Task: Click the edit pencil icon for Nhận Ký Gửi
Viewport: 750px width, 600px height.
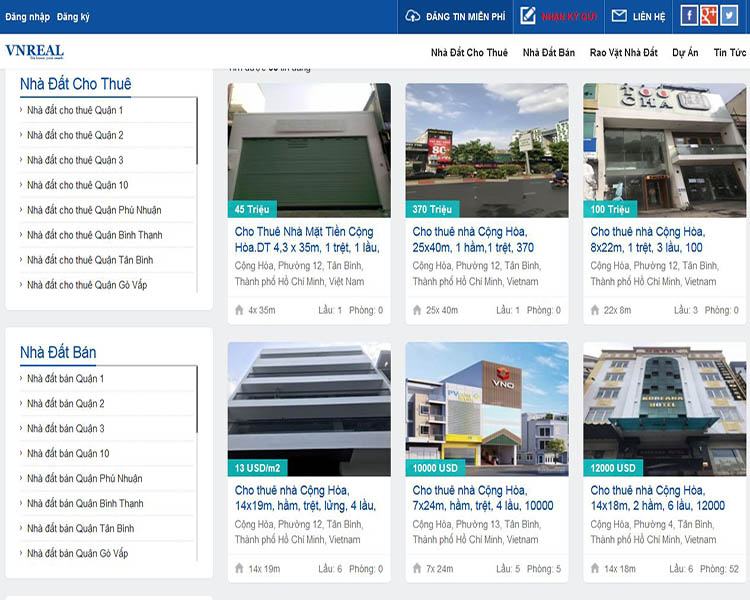Action: [x=529, y=16]
